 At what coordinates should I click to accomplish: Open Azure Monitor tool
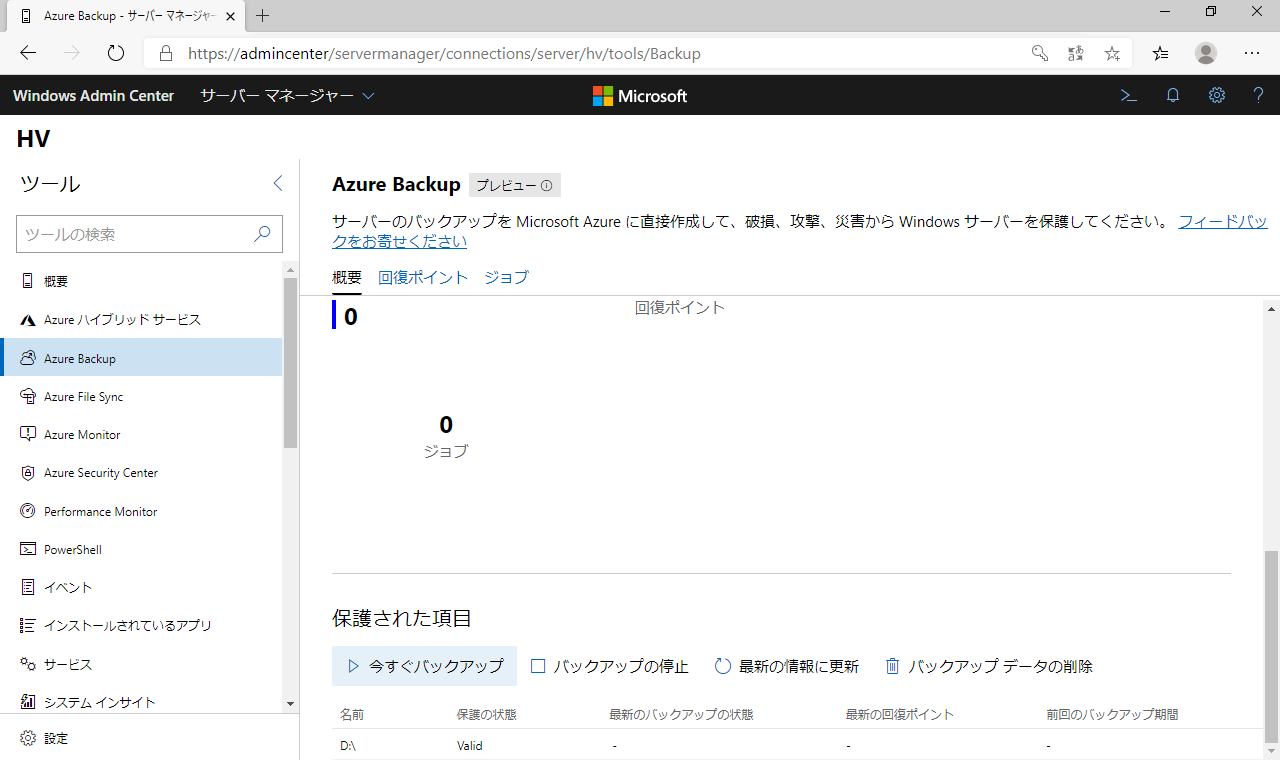(141, 435)
